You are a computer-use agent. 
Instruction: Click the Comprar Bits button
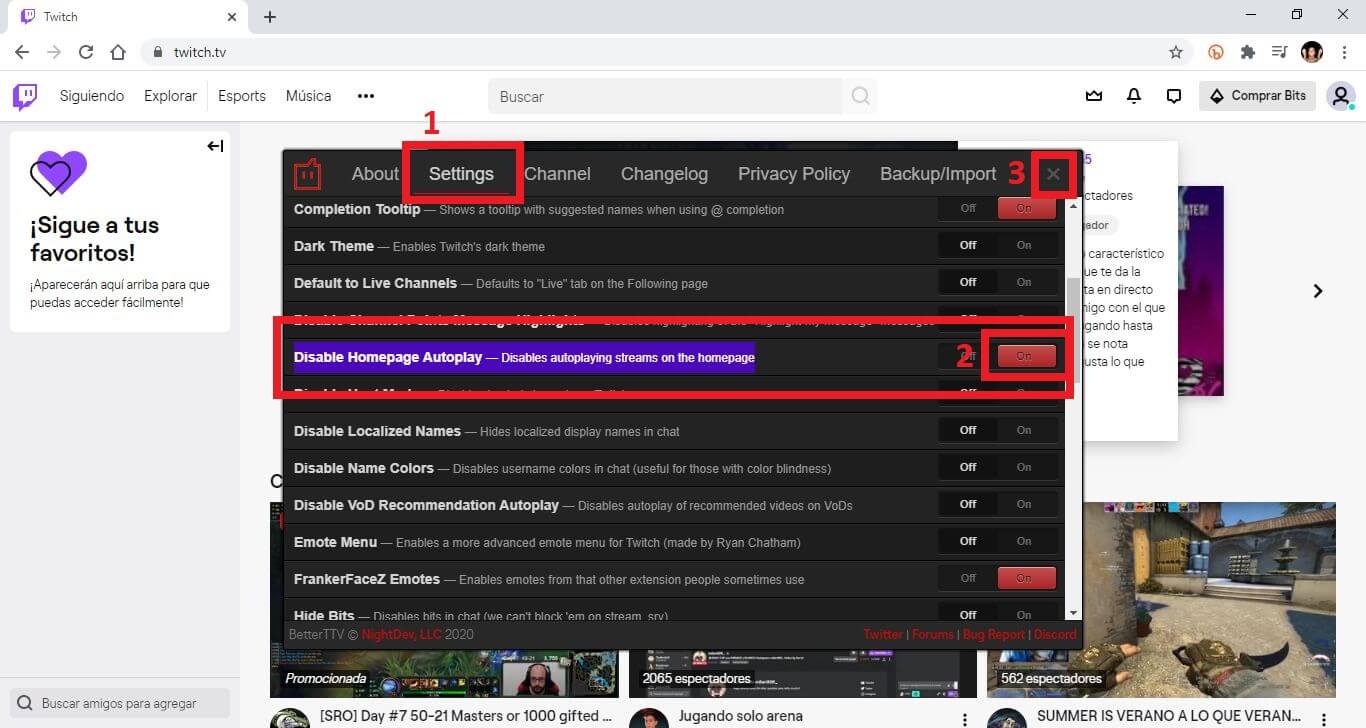click(x=1257, y=96)
